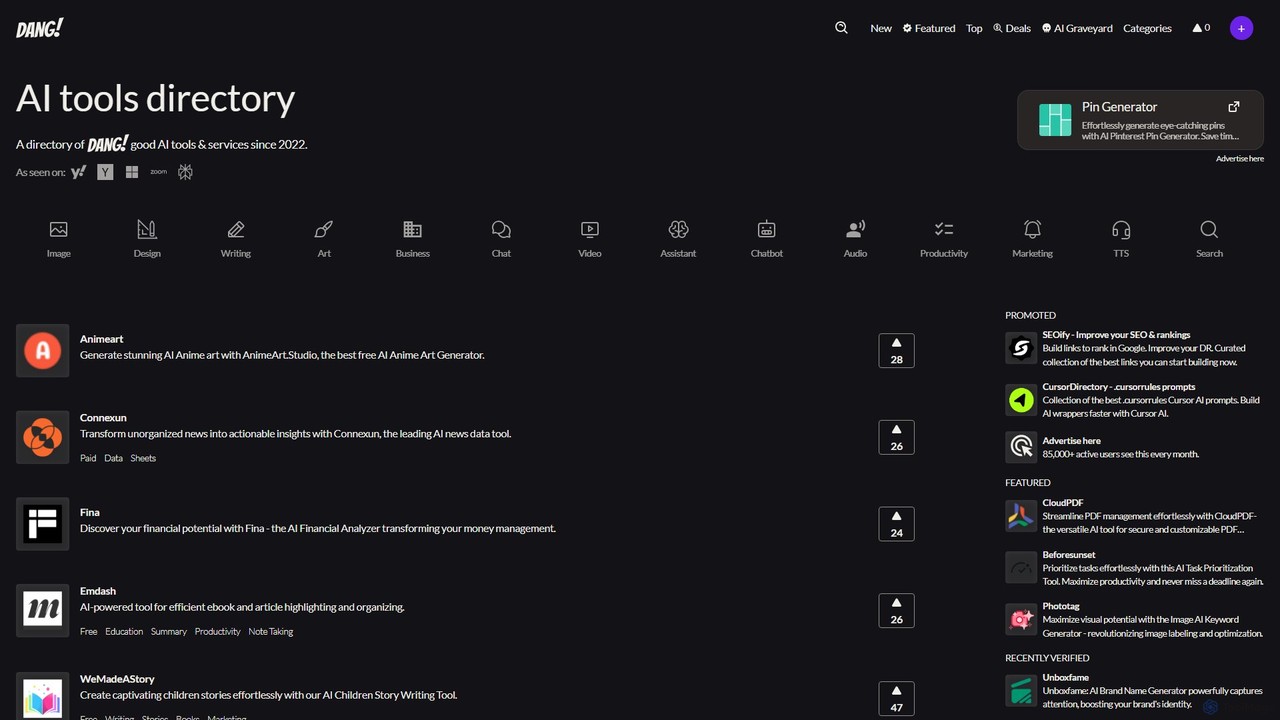1280x720 pixels.
Task: Upvote Connexun with 26 votes
Action: pyautogui.click(x=896, y=438)
